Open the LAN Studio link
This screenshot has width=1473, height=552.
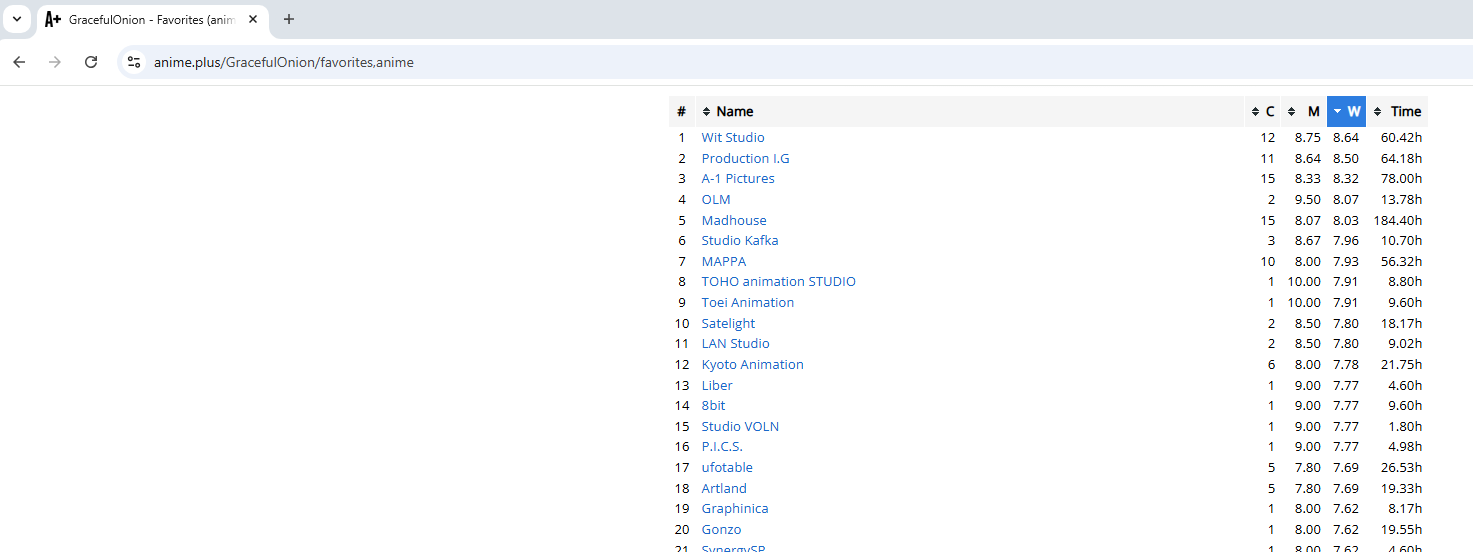pos(736,344)
